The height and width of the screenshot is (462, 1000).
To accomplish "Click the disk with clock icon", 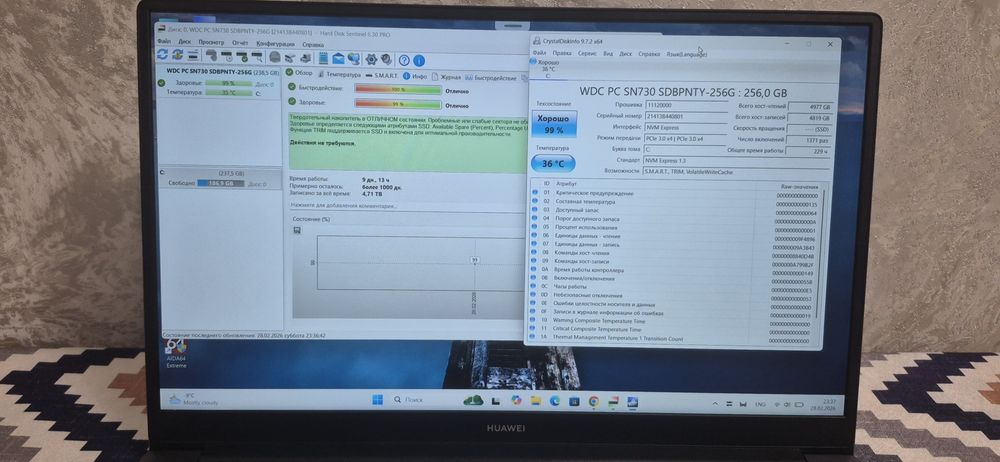I will (226, 56).
